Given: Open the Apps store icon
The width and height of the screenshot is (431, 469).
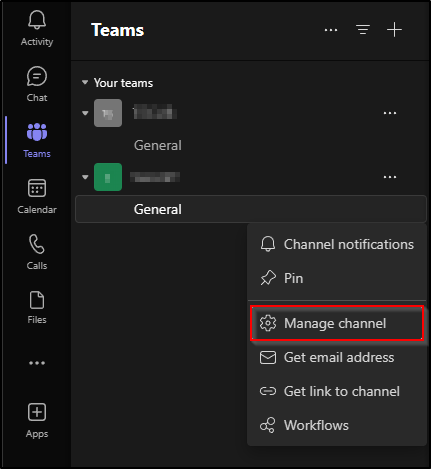Looking at the screenshot, I should pyautogui.click(x=37, y=420).
